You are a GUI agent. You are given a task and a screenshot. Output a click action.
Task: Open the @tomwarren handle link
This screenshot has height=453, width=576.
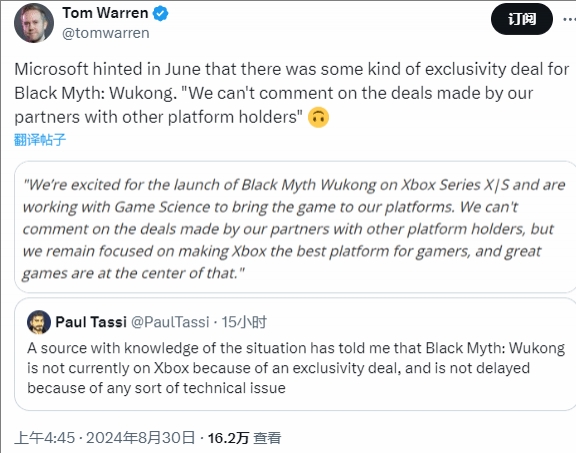tap(106, 33)
